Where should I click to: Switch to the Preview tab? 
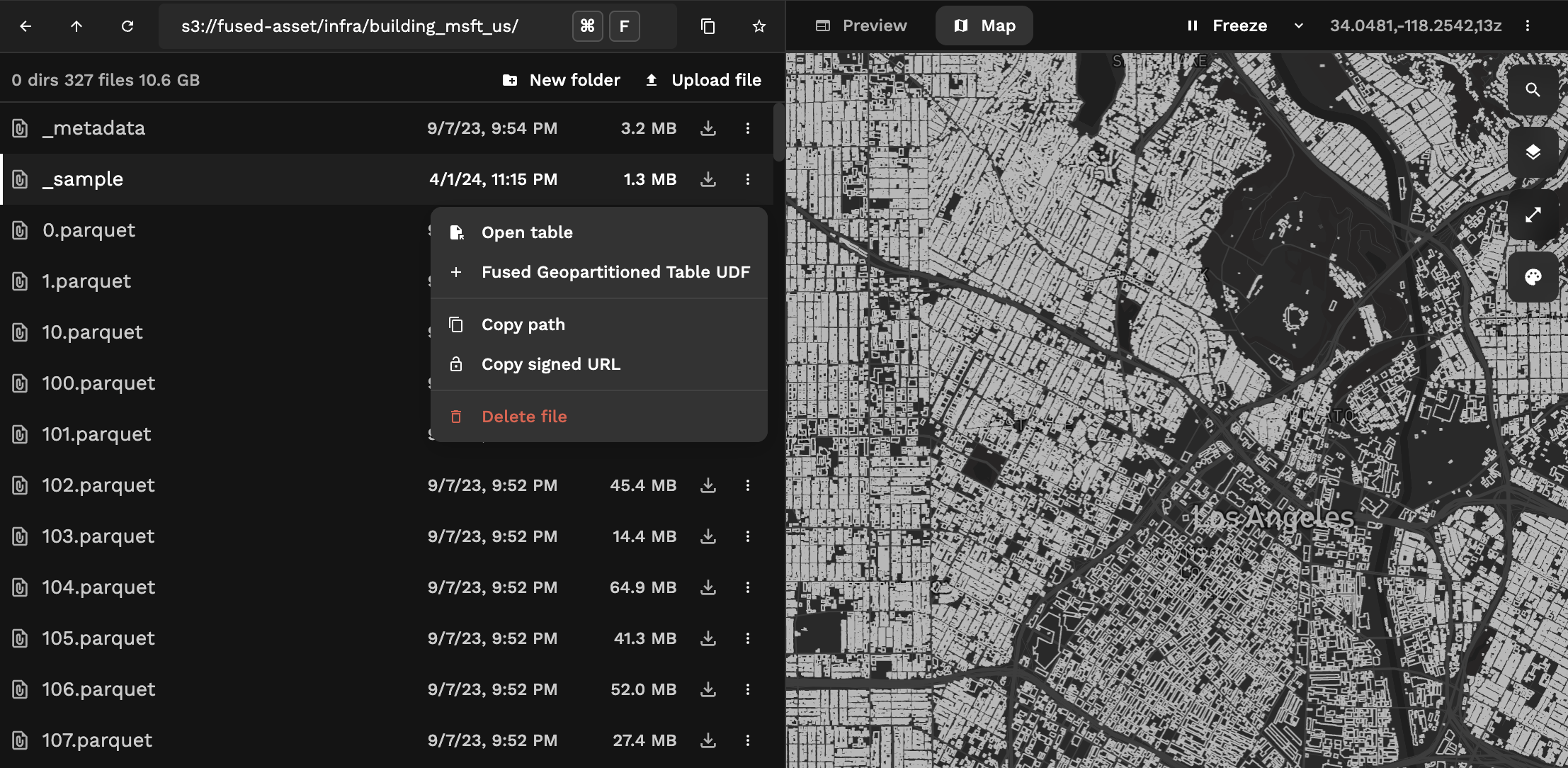click(861, 26)
